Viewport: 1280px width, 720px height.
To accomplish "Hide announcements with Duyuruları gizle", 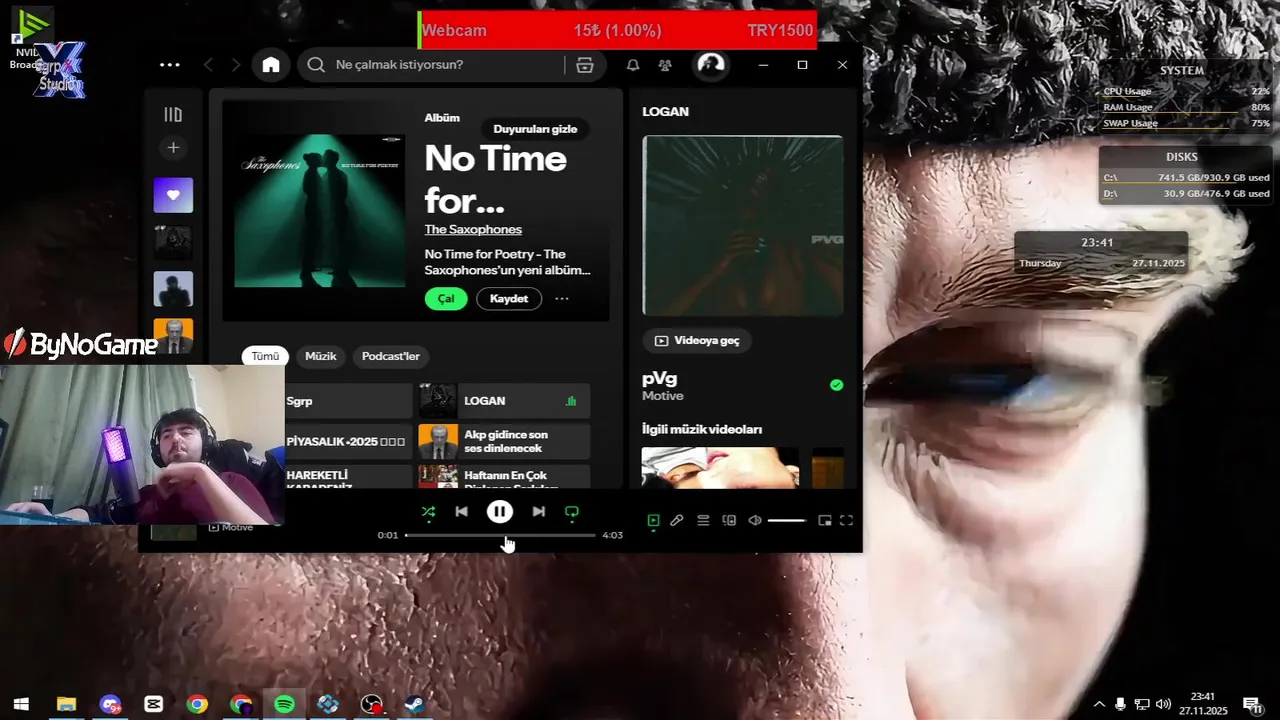I will coord(535,129).
